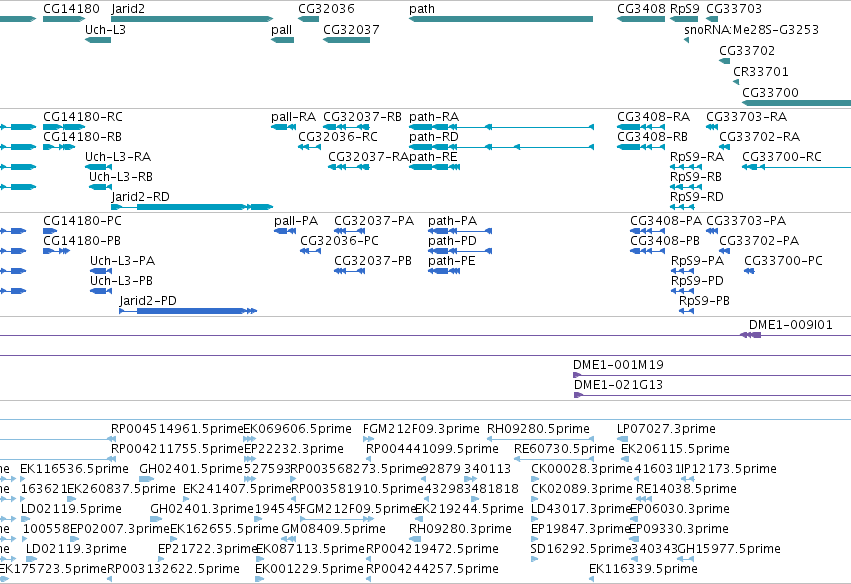Select protein CG3408-PA
Image resolution: width=851 pixels, height=584 pixels.
click(666, 221)
